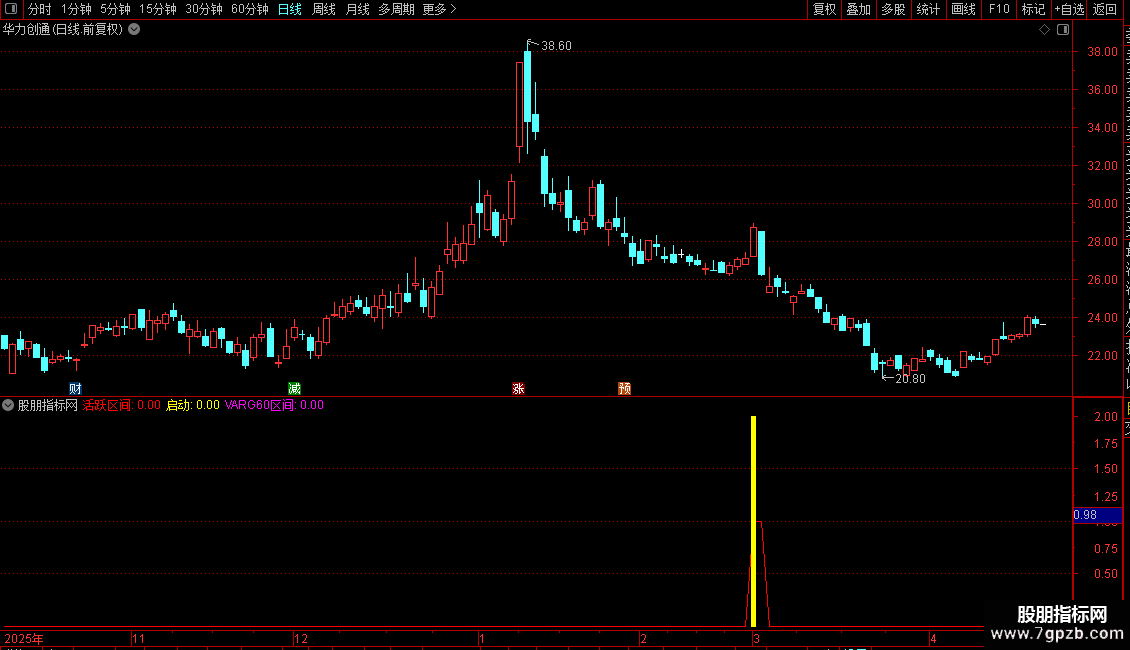
Task: Select the 画线 drawing tool
Action: [x=964, y=9]
